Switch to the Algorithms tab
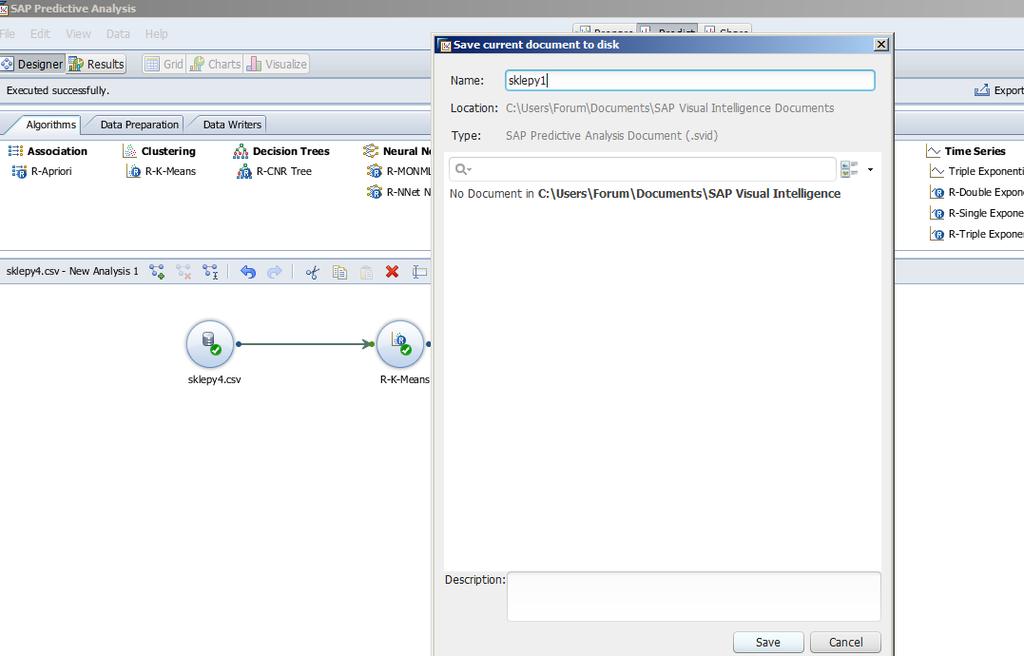Screen dimensions: 1024x656 (51, 124)
